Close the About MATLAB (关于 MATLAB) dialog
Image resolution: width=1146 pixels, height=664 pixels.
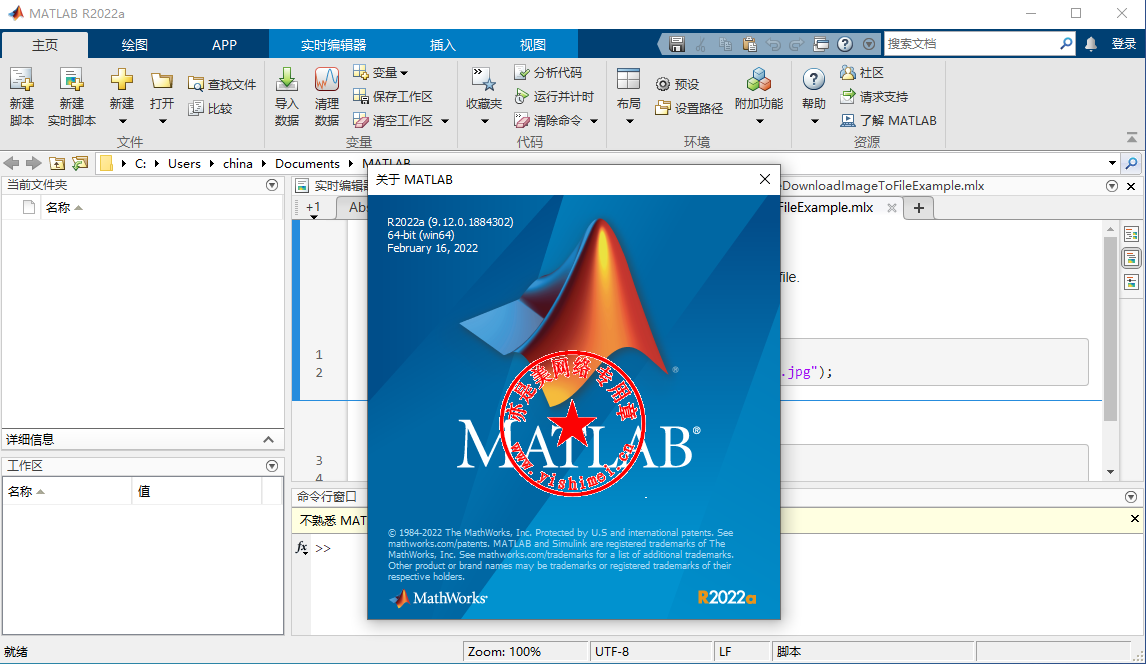click(x=764, y=179)
